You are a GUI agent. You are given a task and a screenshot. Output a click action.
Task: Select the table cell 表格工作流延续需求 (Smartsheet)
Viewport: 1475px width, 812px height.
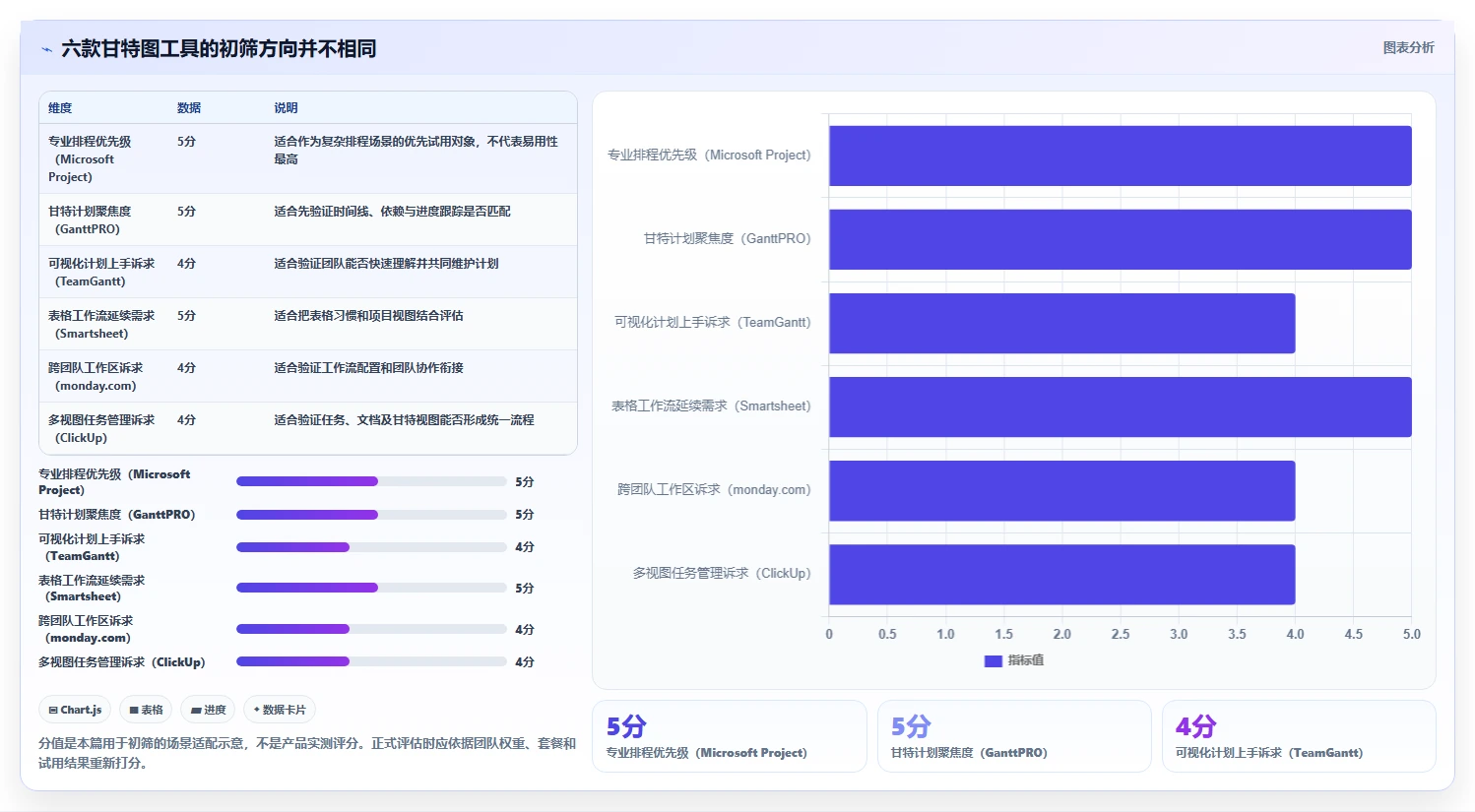click(x=101, y=325)
